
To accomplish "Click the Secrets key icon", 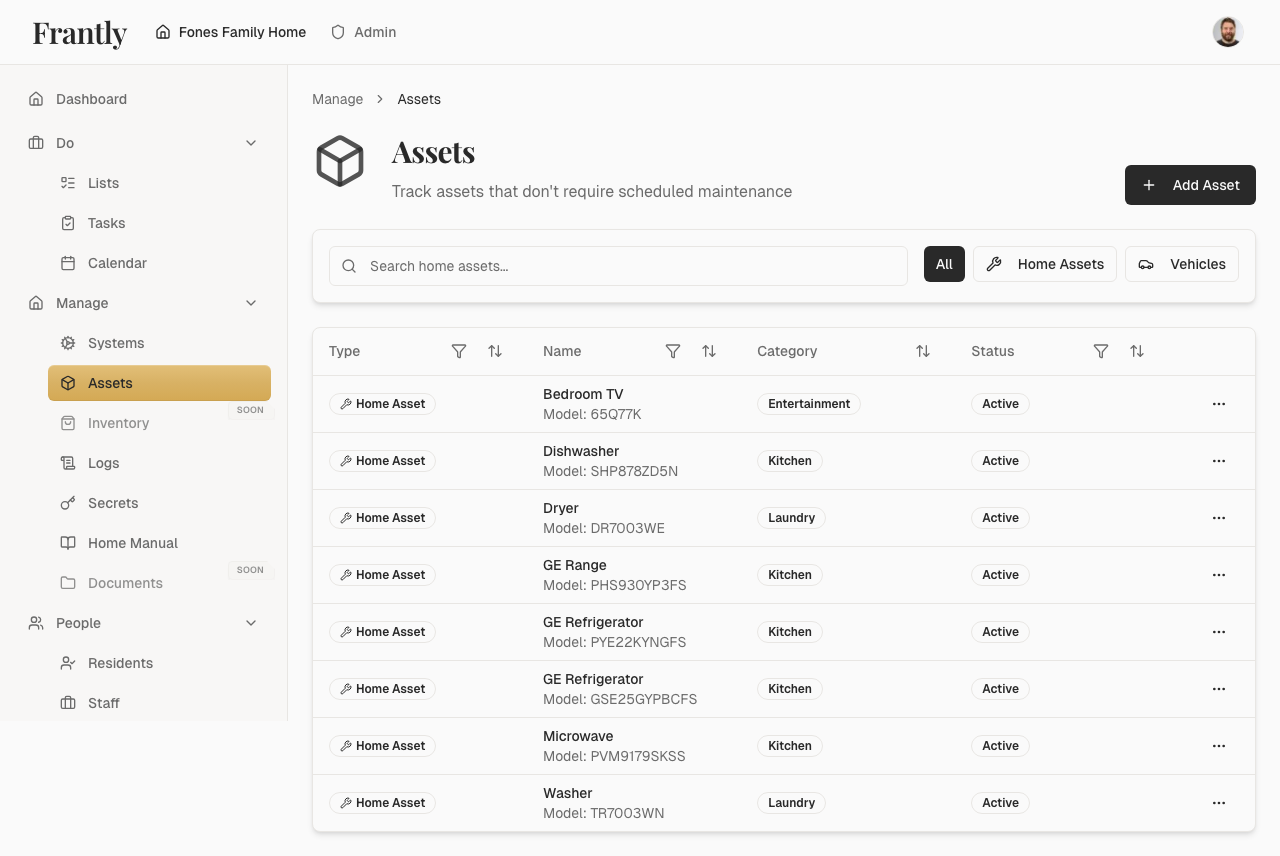I will click(67, 503).
